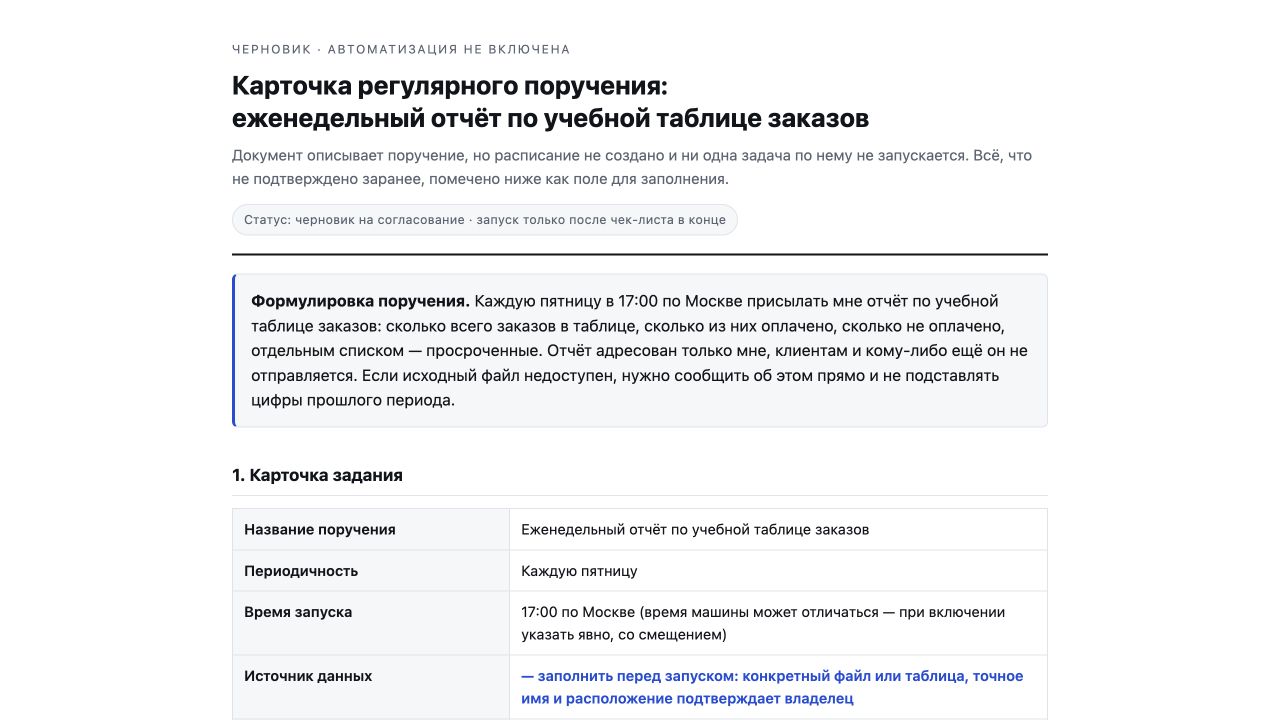The image size is (1280, 720).
Task: Click the second title line 'еженедельный отчёт'
Action: click(x=550, y=118)
